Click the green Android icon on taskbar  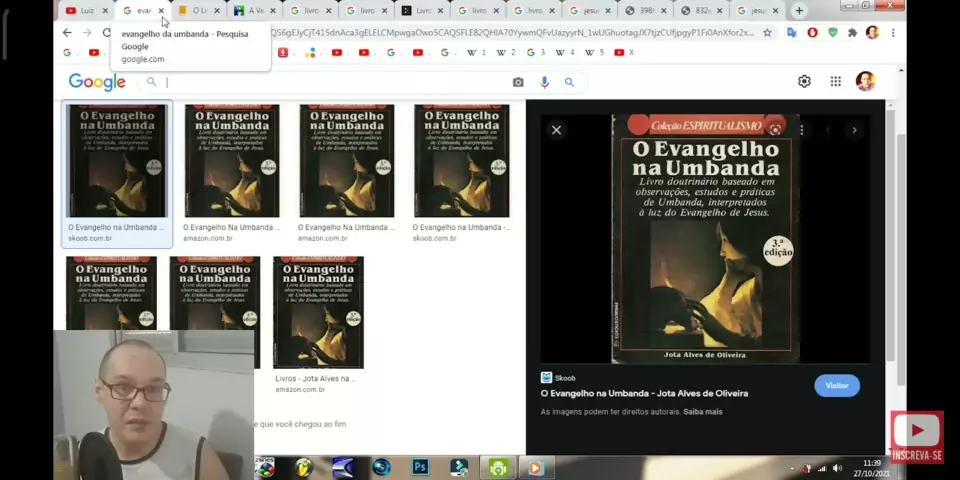coord(498,468)
